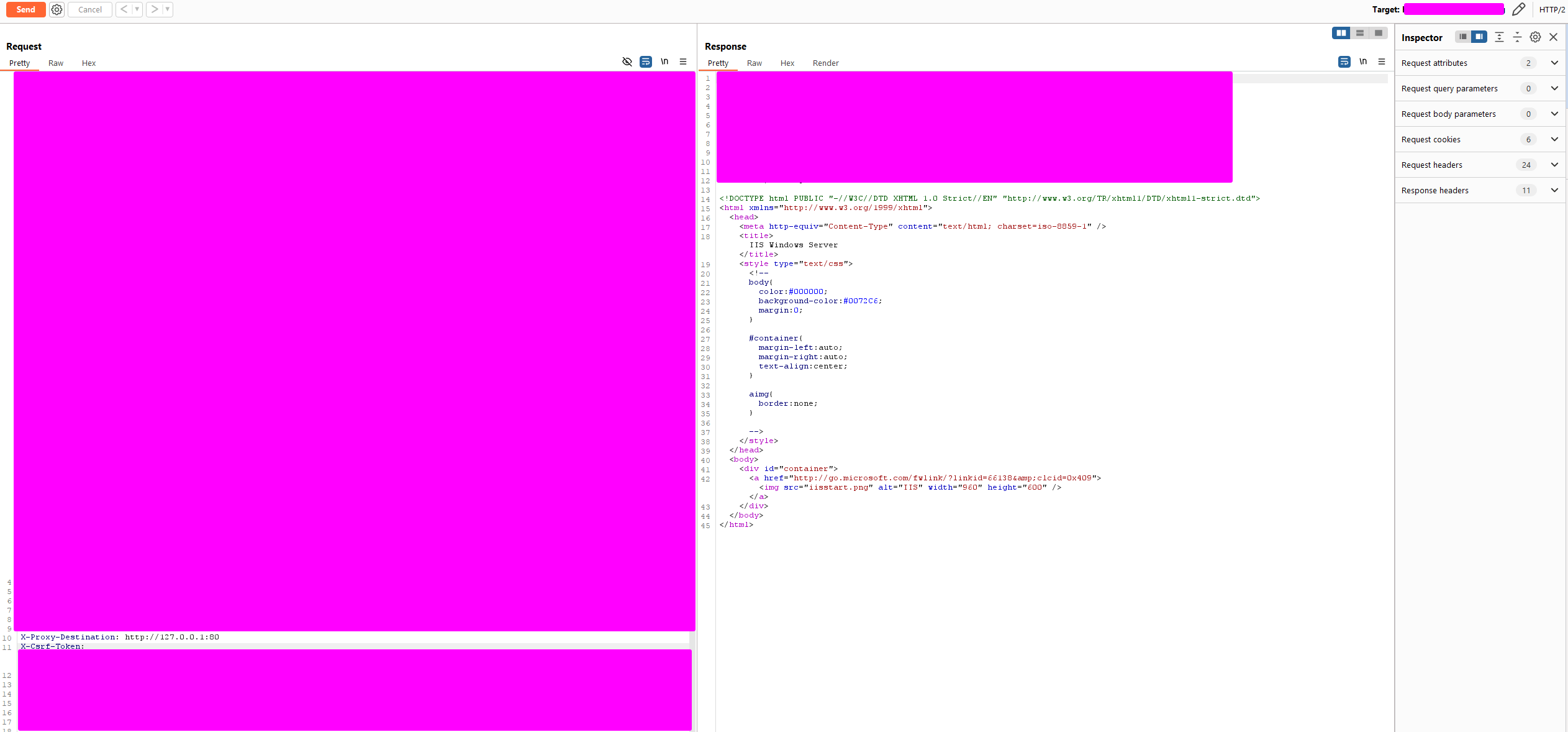Expand the Request cookies section
This screenshot has width=1568, height=732.
click(1554, 139)
